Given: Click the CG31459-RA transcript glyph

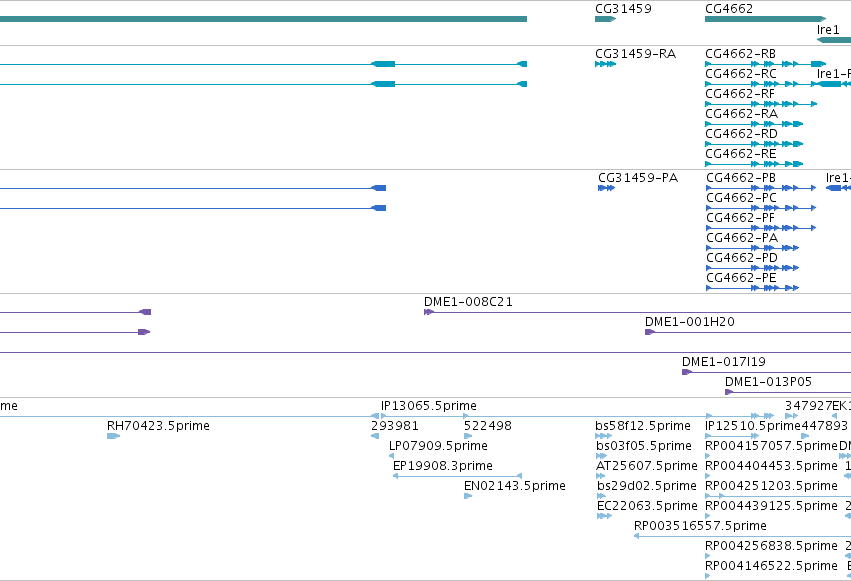Looking at the screenshot, I should pyautogui.click(x=605, y=64).
